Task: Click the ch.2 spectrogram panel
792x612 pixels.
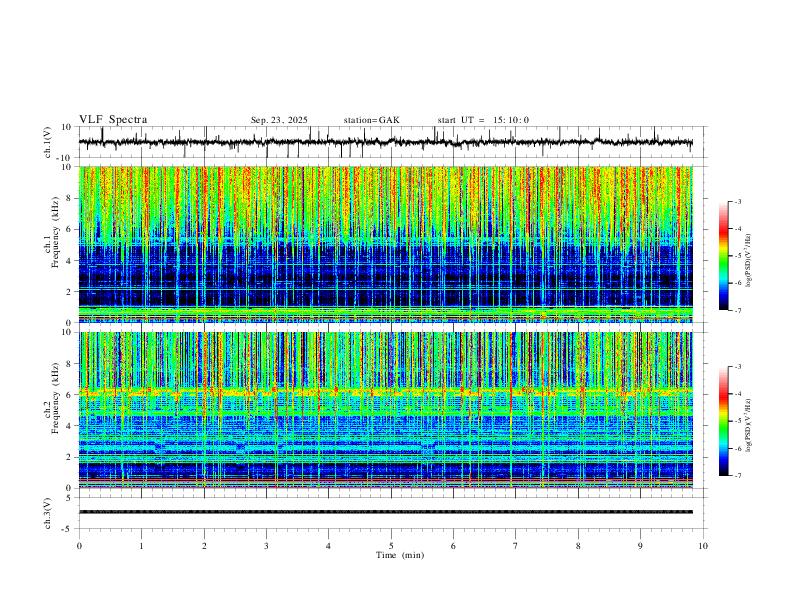Action: pos(386,410)
